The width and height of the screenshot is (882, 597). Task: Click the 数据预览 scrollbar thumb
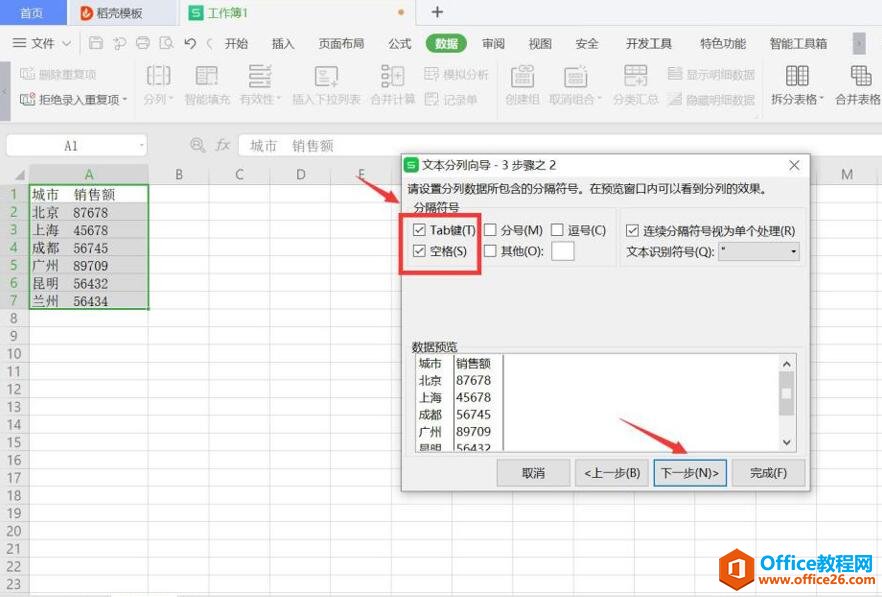[786, 394]
